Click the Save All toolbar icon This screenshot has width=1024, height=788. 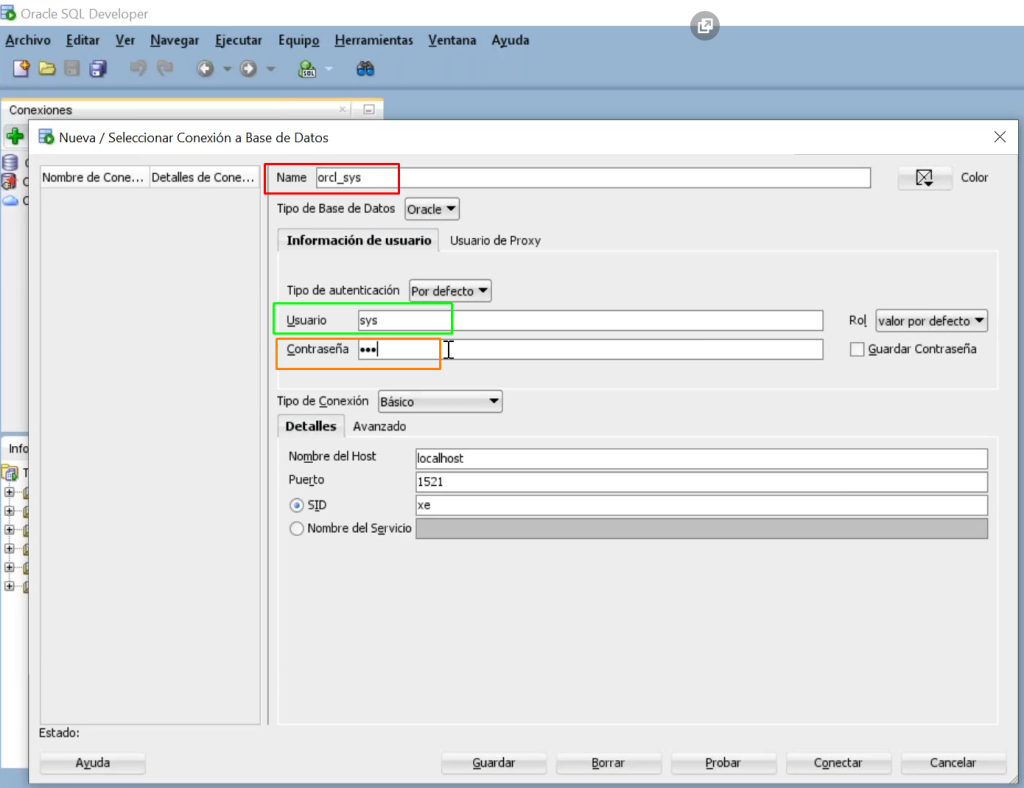tap(98, 69)
